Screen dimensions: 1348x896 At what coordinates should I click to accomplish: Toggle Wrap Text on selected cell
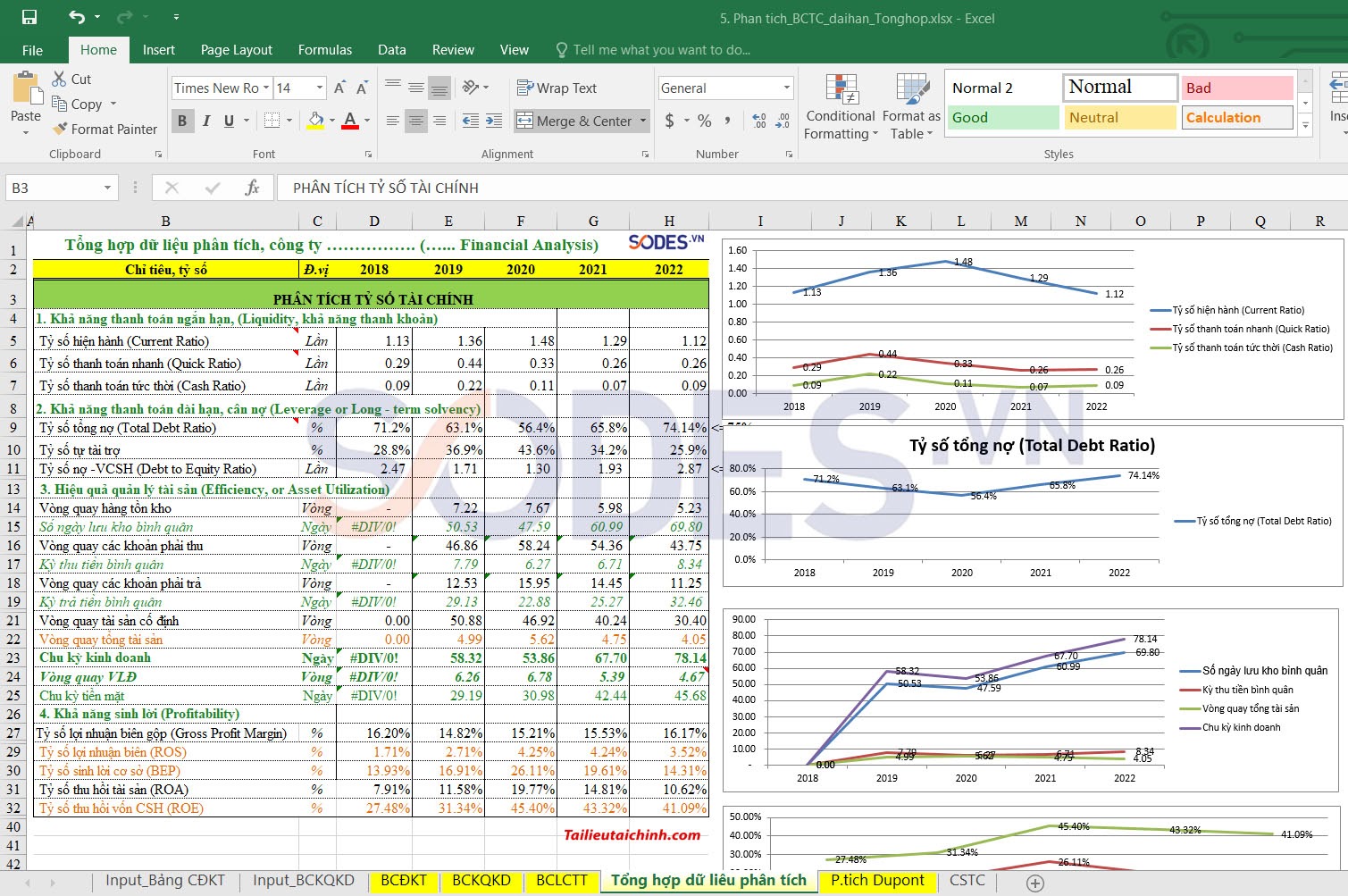[x=557, y=88]
